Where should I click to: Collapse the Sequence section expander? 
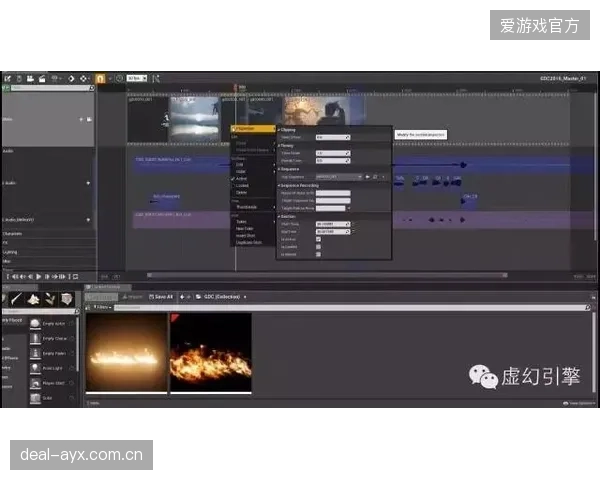tap(279, 169)
